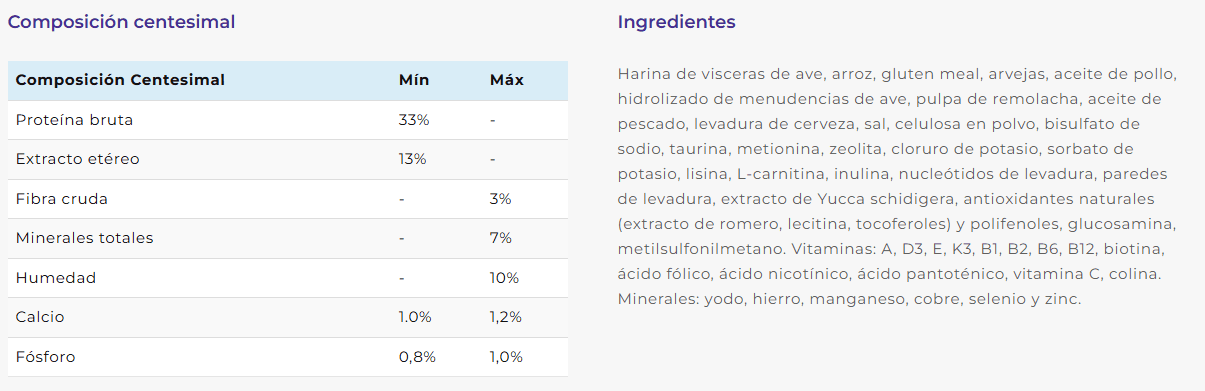Click the 13% ether extract value
The height and width of the screenshot is (391, 1205).
(413, 159)
